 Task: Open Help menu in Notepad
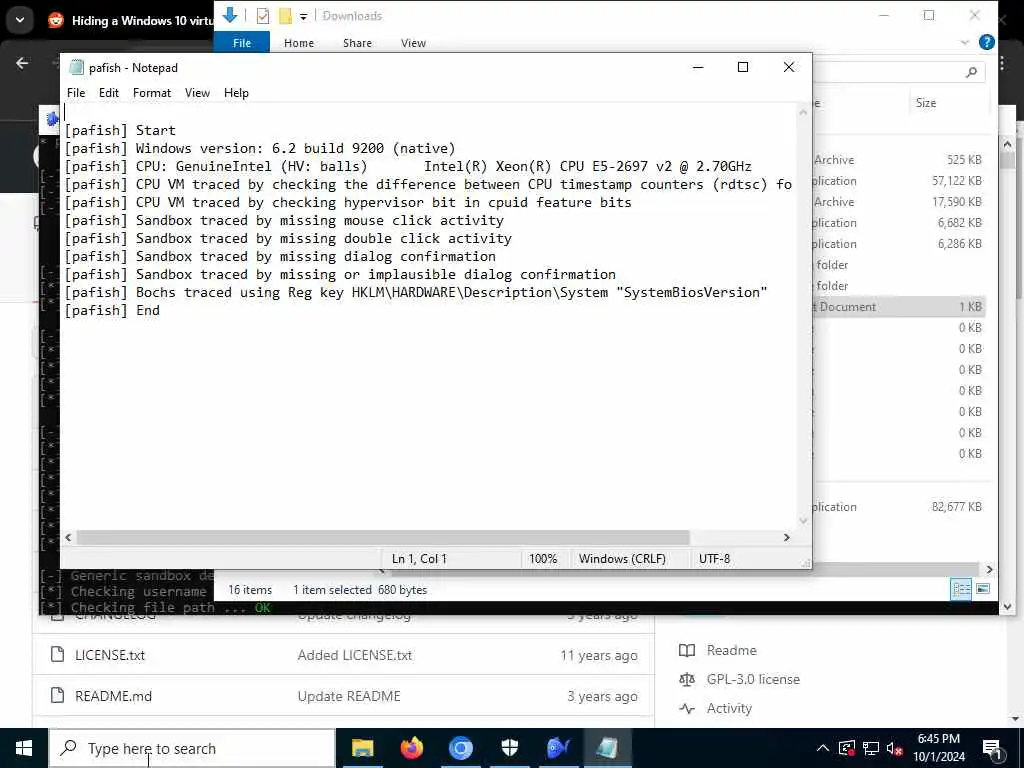236,93
